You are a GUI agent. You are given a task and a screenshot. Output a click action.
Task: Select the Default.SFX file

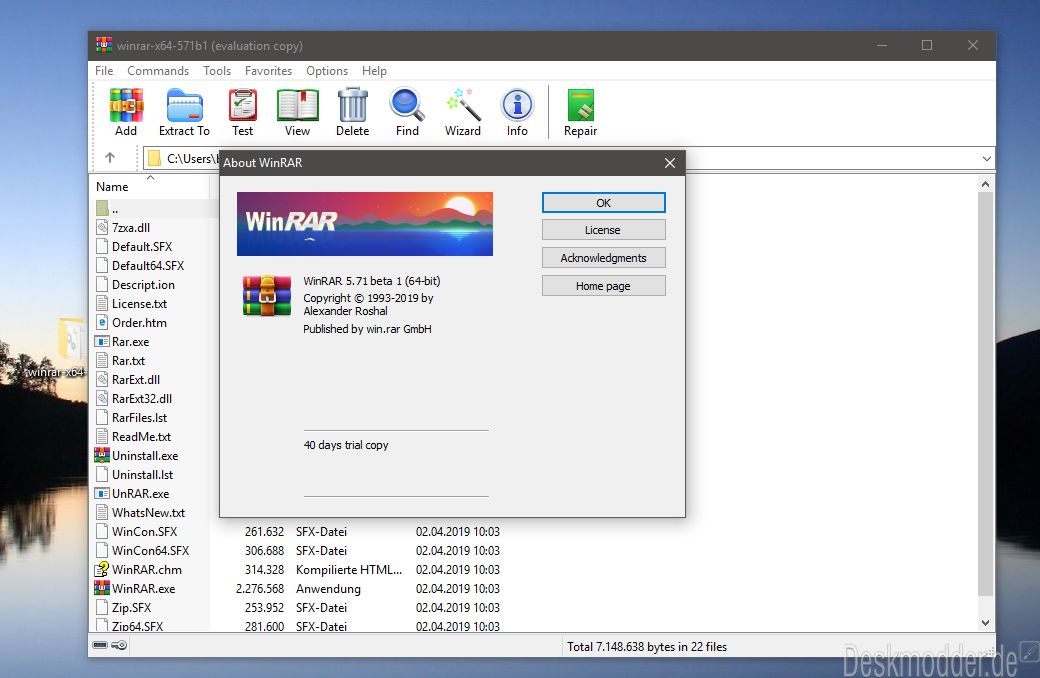click(x=142, y=247)
